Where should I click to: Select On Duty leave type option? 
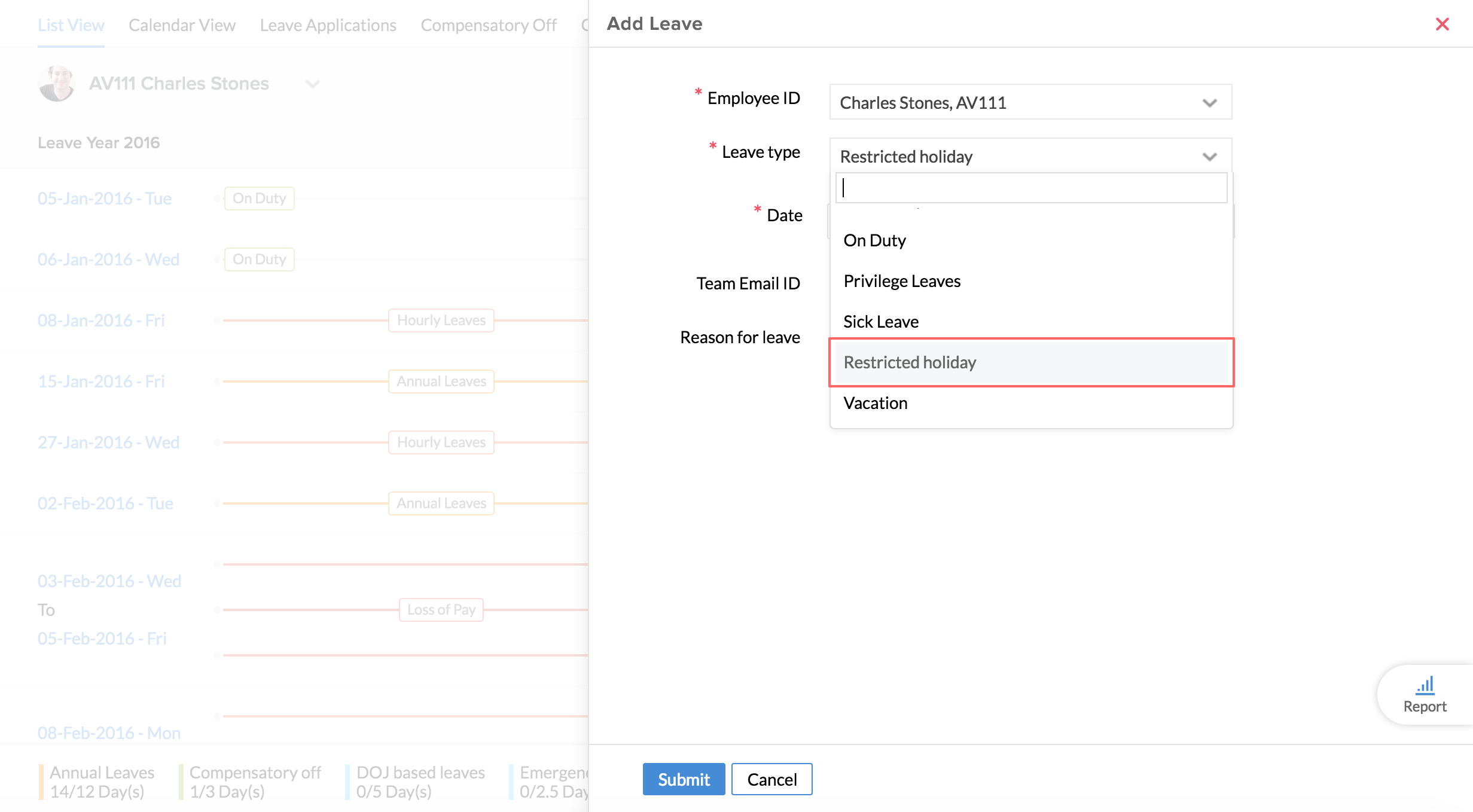coord(874,240)
